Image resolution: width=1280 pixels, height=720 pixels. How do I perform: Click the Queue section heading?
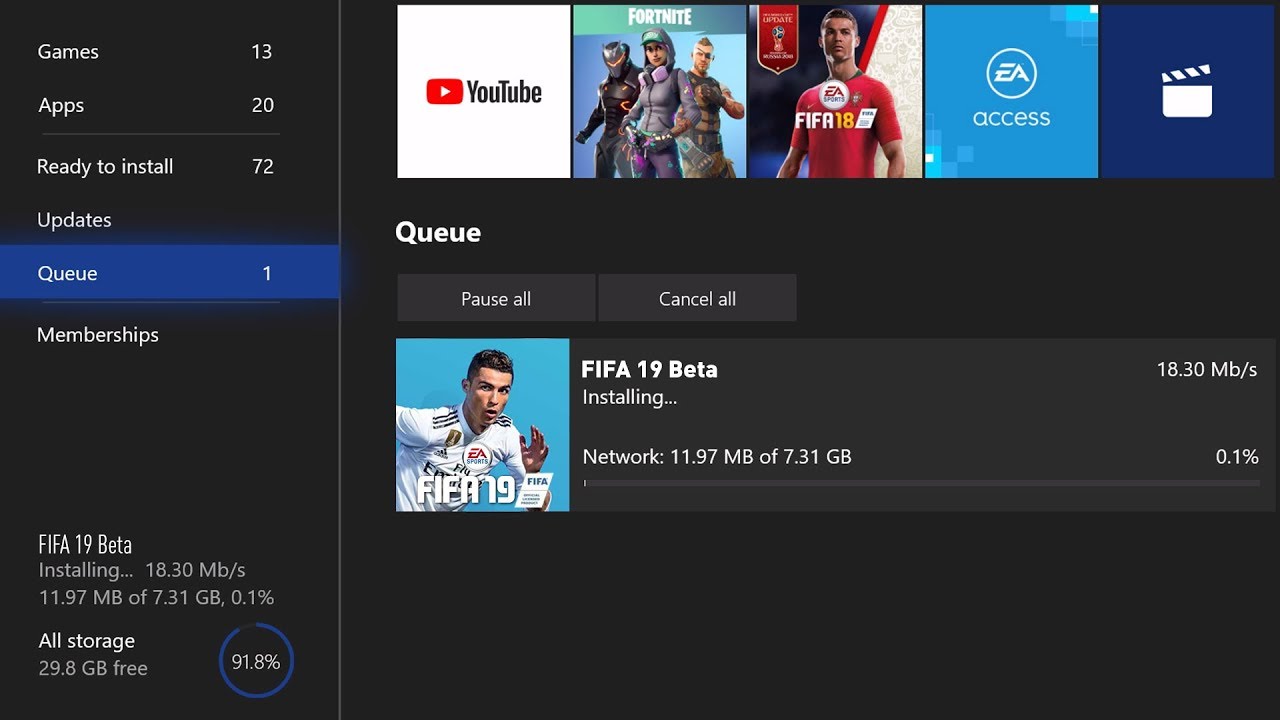(438, 233)
